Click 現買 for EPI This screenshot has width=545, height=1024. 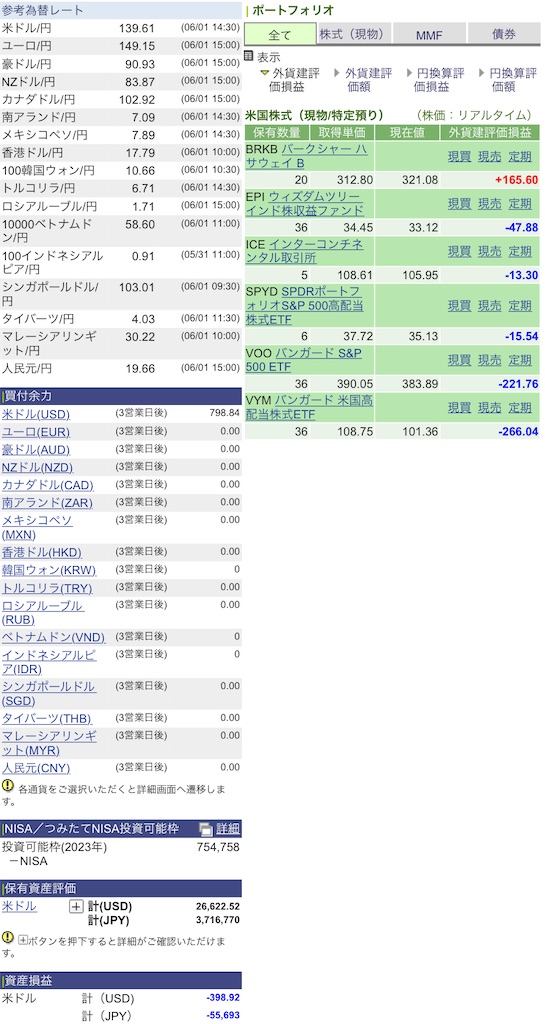click(459, 203)
